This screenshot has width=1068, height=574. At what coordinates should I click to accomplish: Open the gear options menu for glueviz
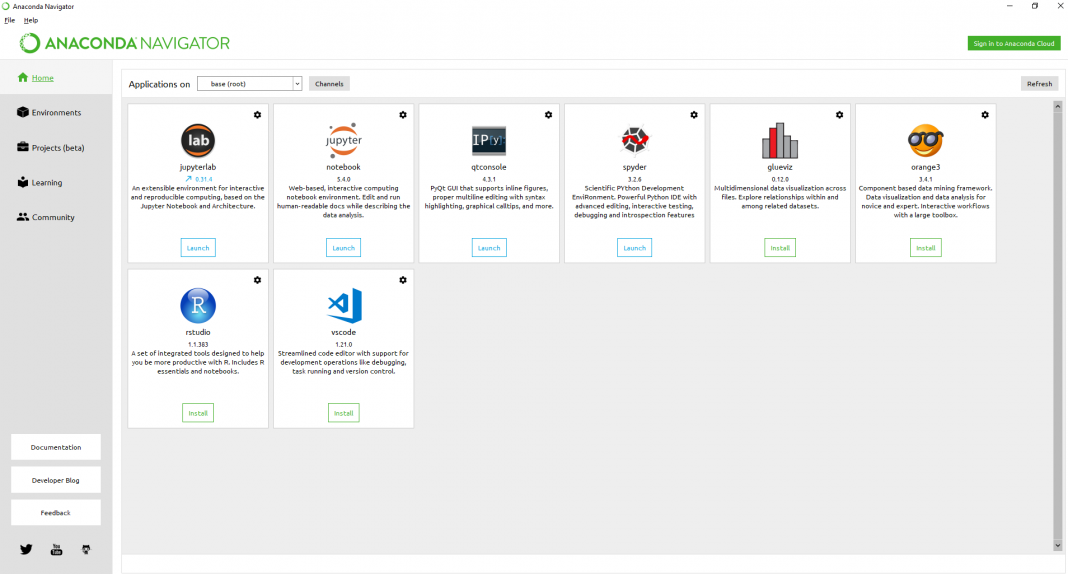tap(839, 115)
